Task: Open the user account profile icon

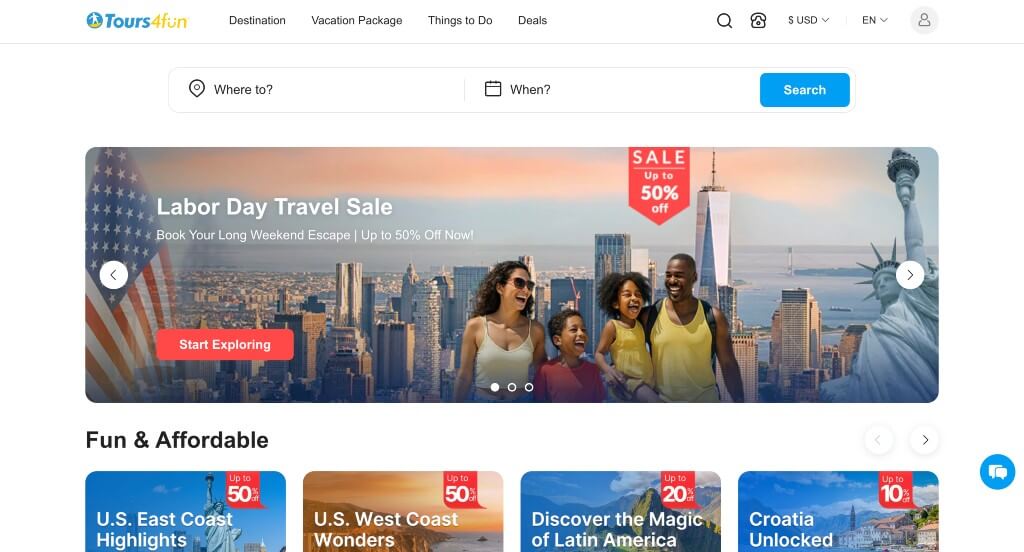Action: tap(924, 20)
